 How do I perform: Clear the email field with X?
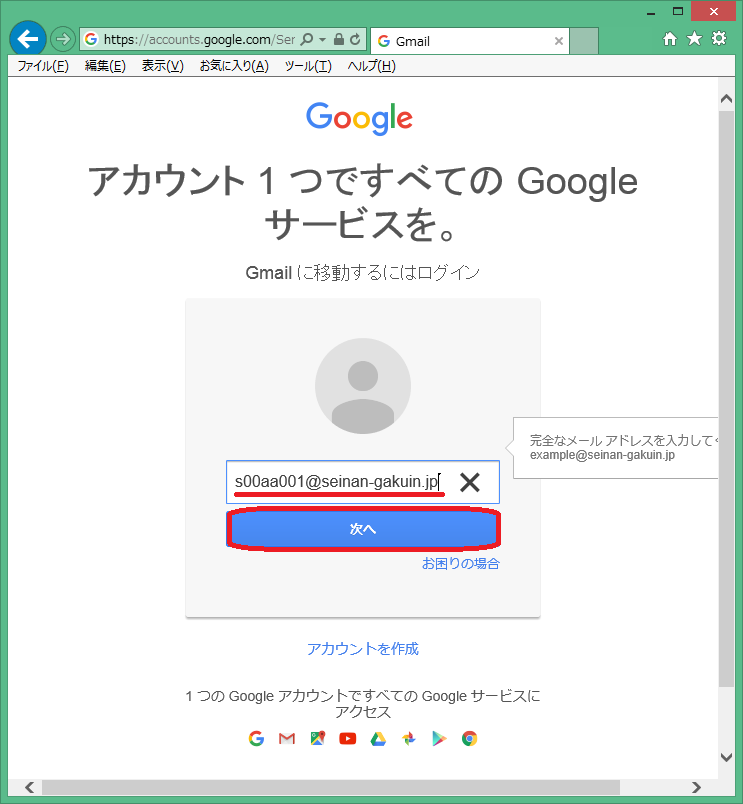(x=470, y=483)
